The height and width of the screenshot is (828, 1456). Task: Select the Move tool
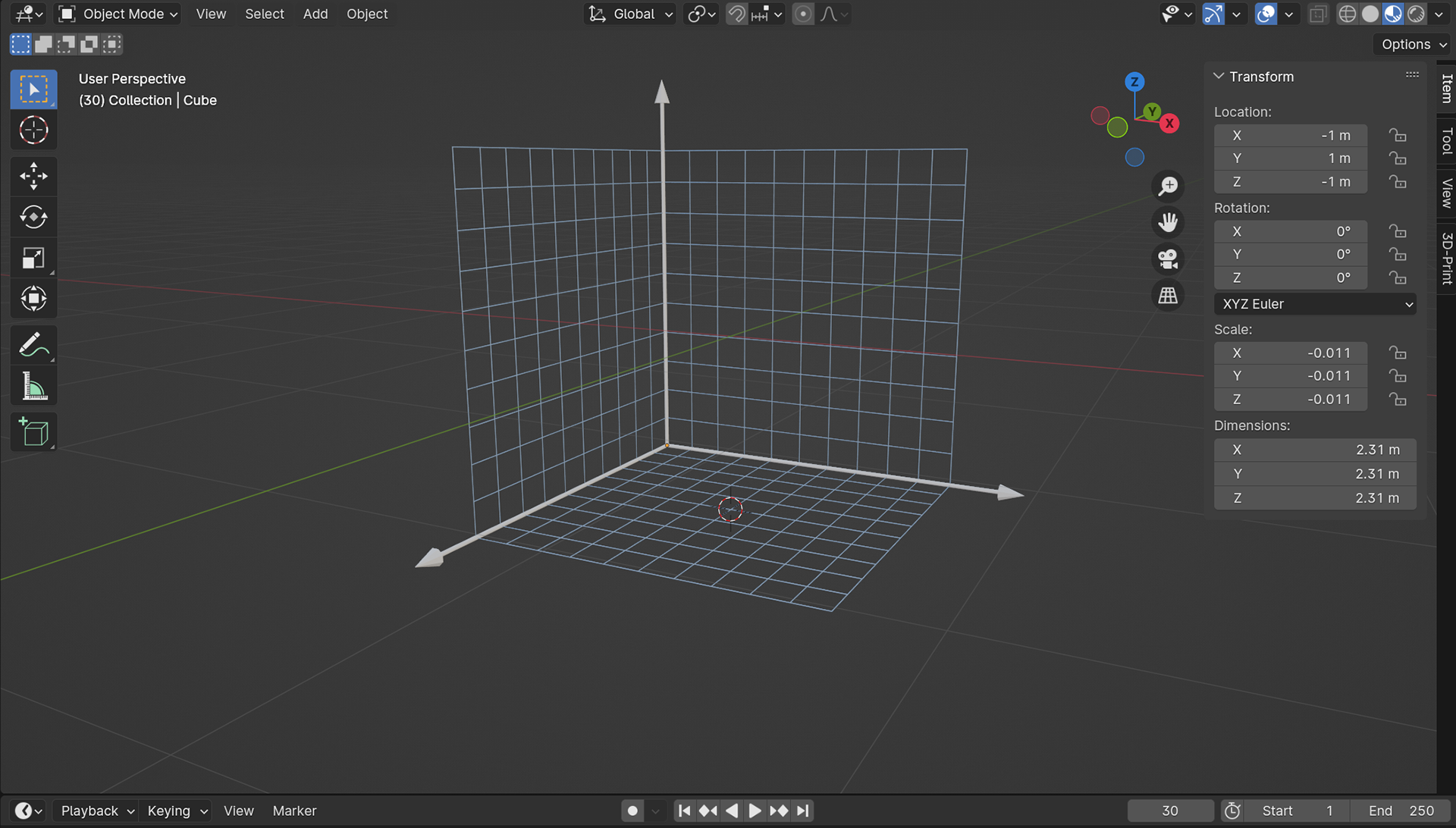[33, 176]
